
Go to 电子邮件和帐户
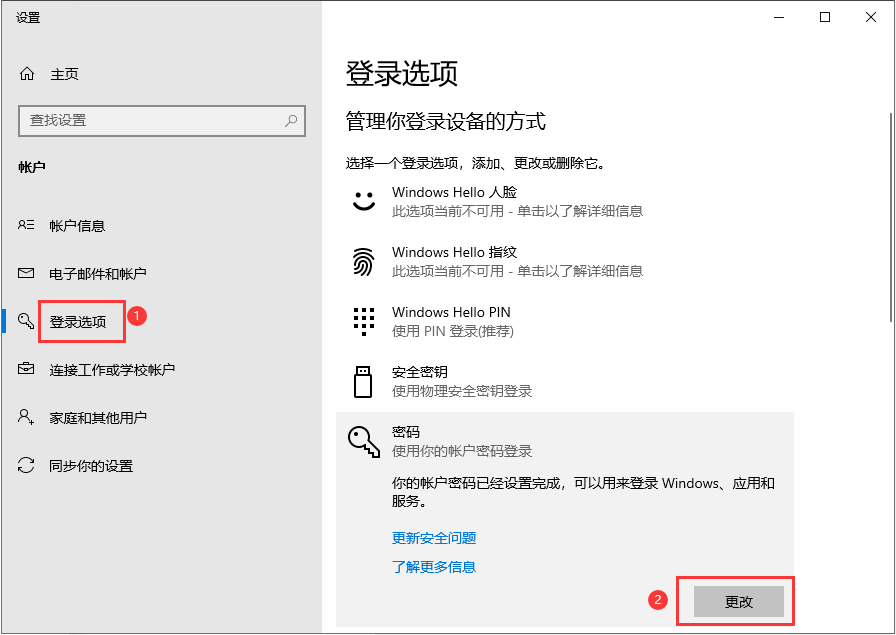click(98, 274)
